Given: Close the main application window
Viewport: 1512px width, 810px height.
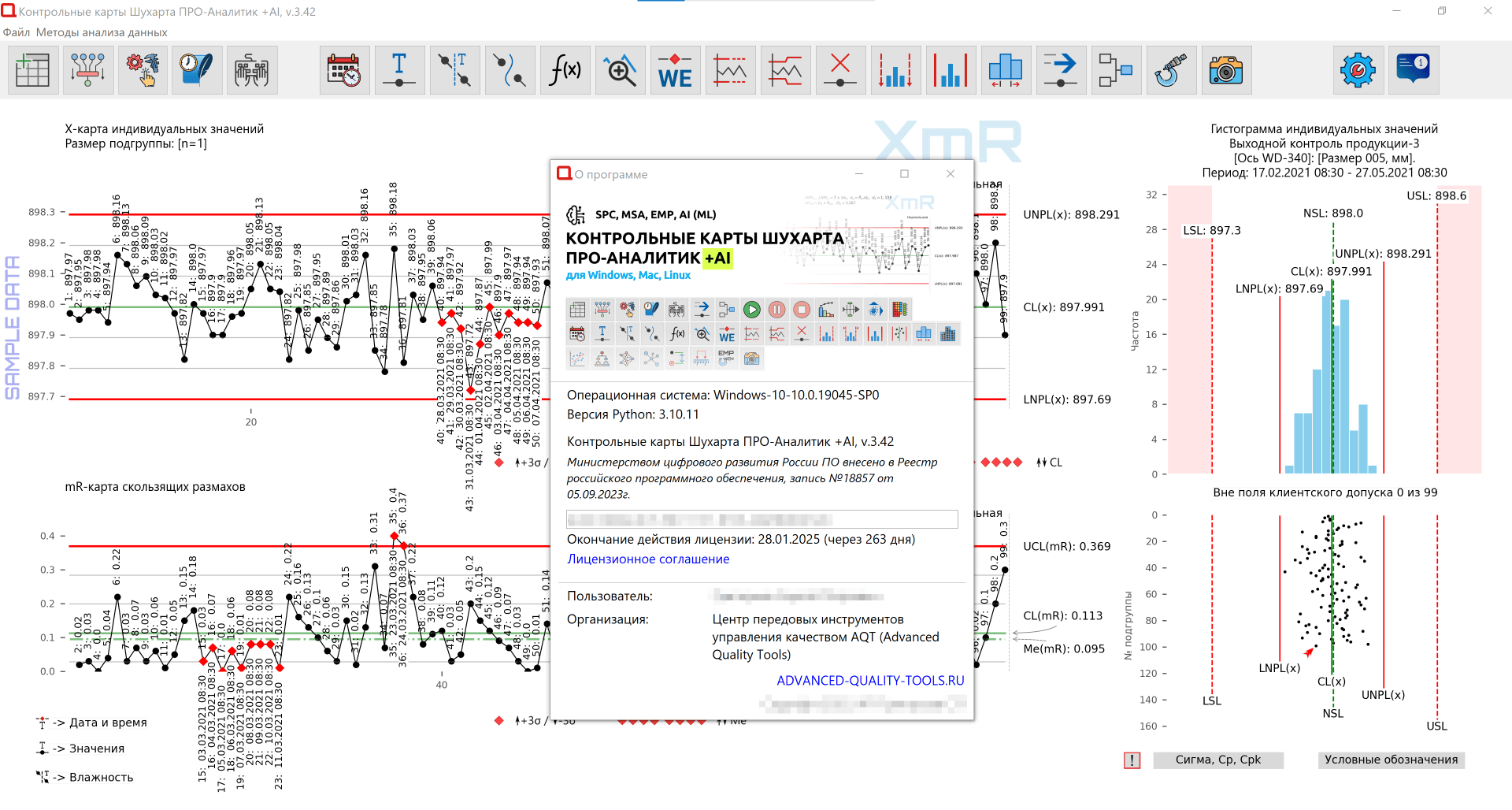Looking at the screenshot, I should click(x=1488, y=11).
